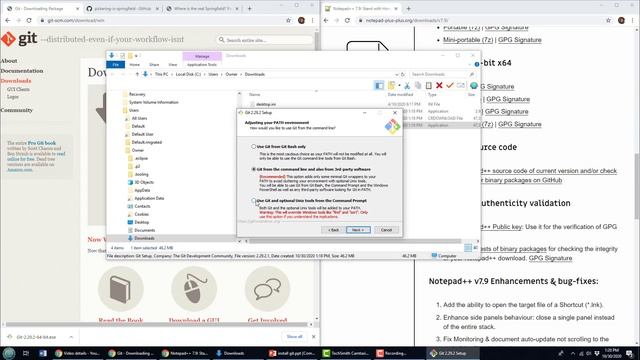Select Use Git from Git Bash only
This screenshot has width=640, height=360.
point(253,146)
